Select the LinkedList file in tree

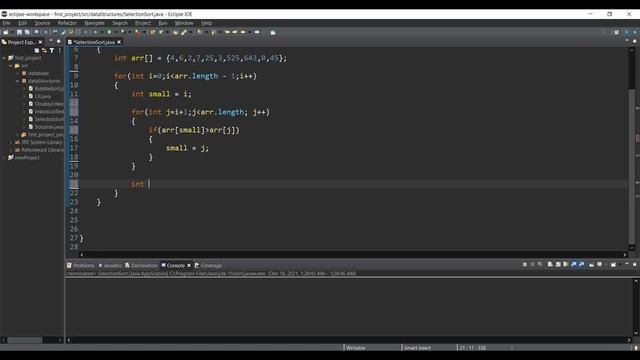tap(46, 111)
